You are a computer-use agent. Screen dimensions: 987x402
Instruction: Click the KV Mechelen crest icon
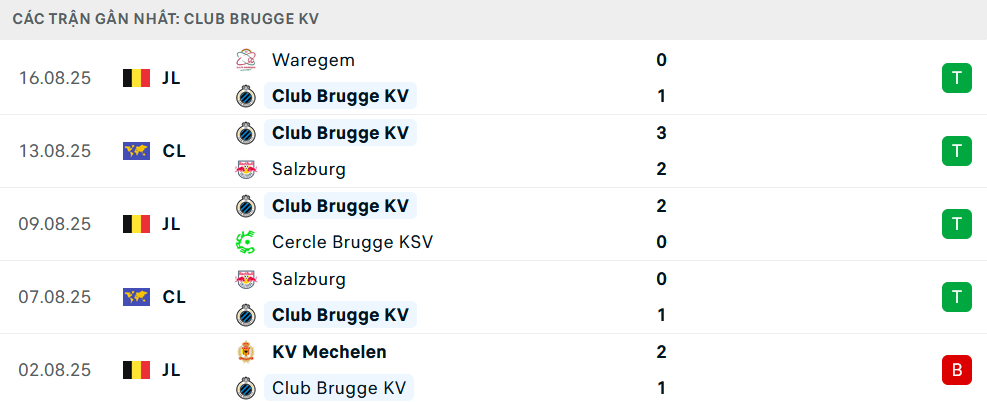[245, 352]
